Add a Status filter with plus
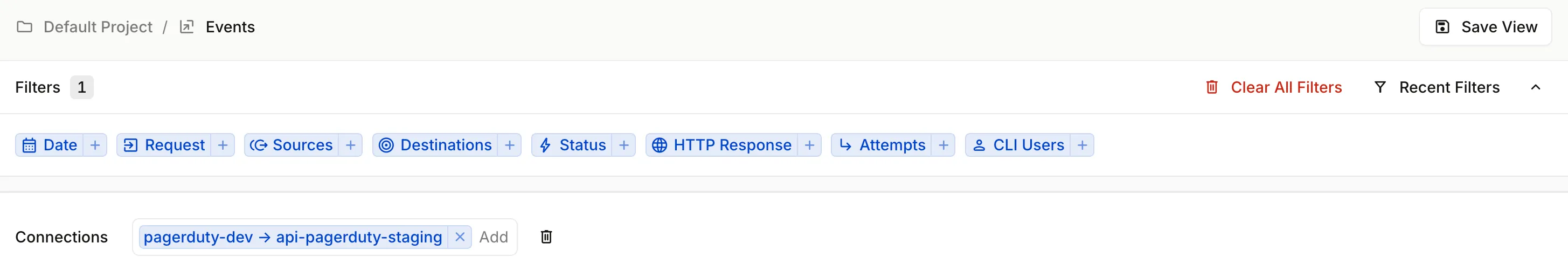The image size is (1568, 278). (x=624, y=145)
